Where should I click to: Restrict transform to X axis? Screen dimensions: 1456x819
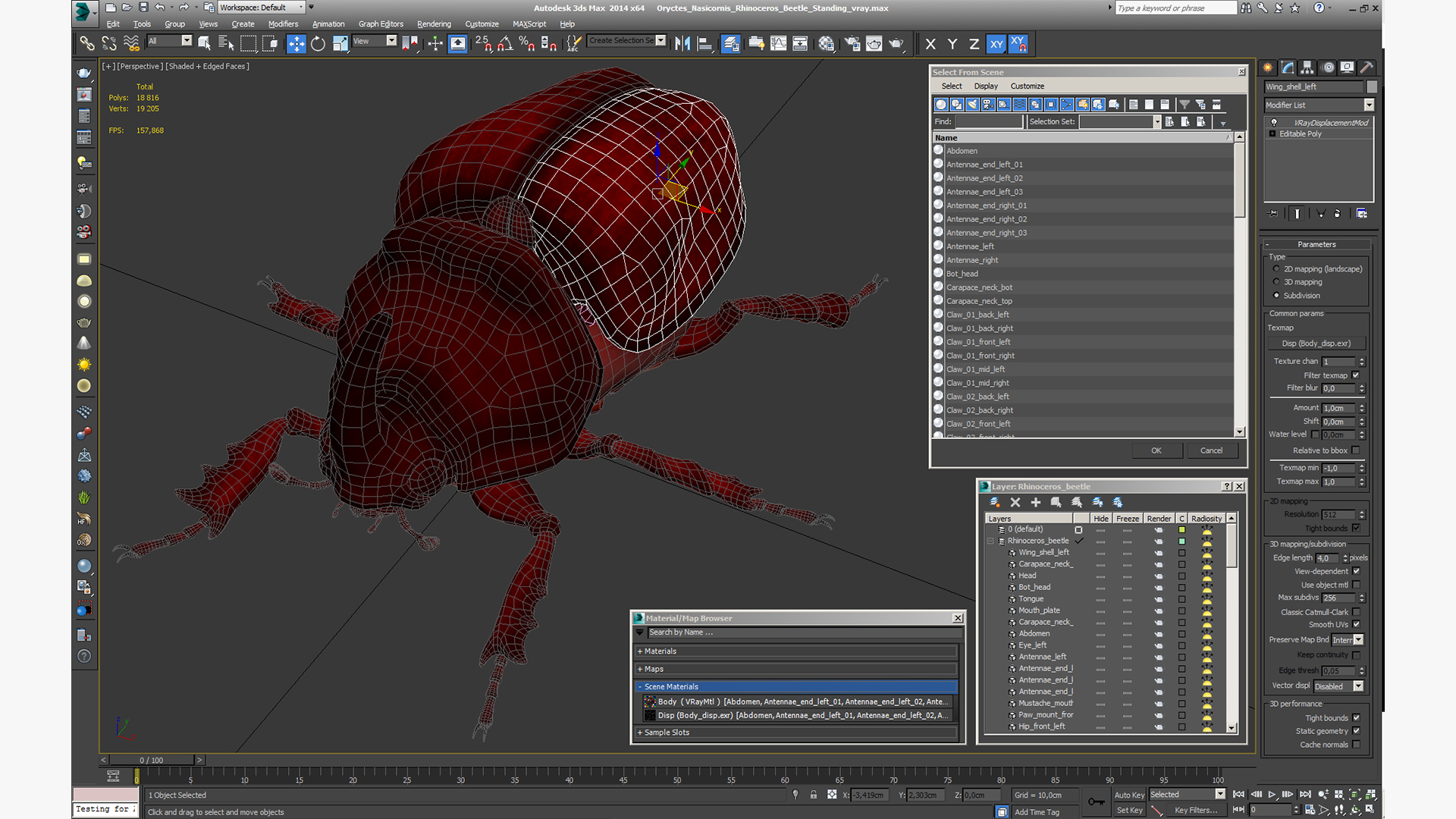coord(930,44)
